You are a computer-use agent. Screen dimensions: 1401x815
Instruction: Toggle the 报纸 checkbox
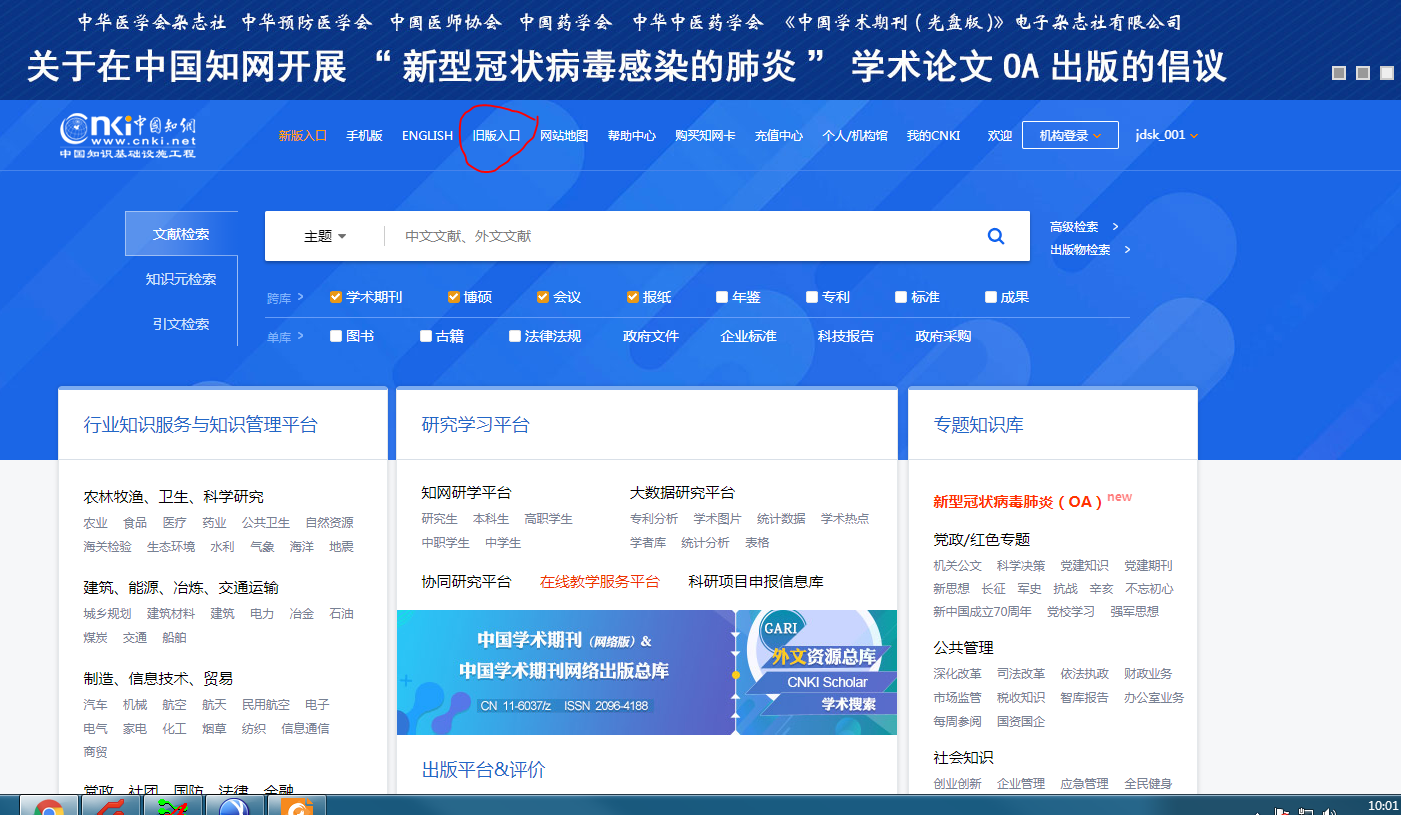tap(633, 297)
